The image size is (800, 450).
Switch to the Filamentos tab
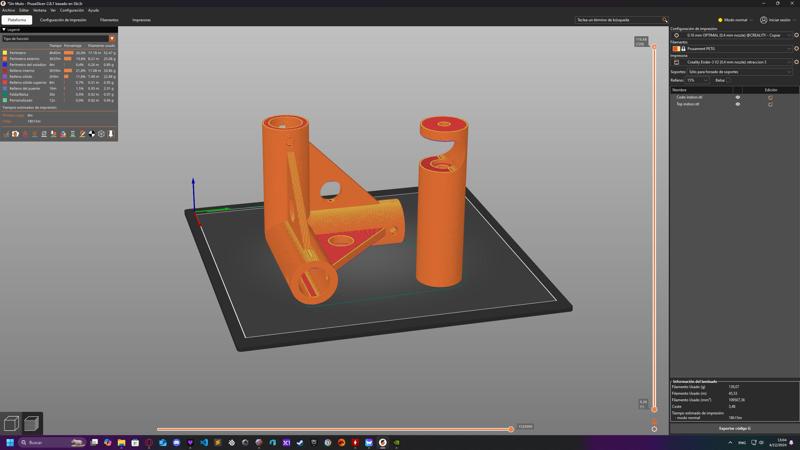[109, 20]
